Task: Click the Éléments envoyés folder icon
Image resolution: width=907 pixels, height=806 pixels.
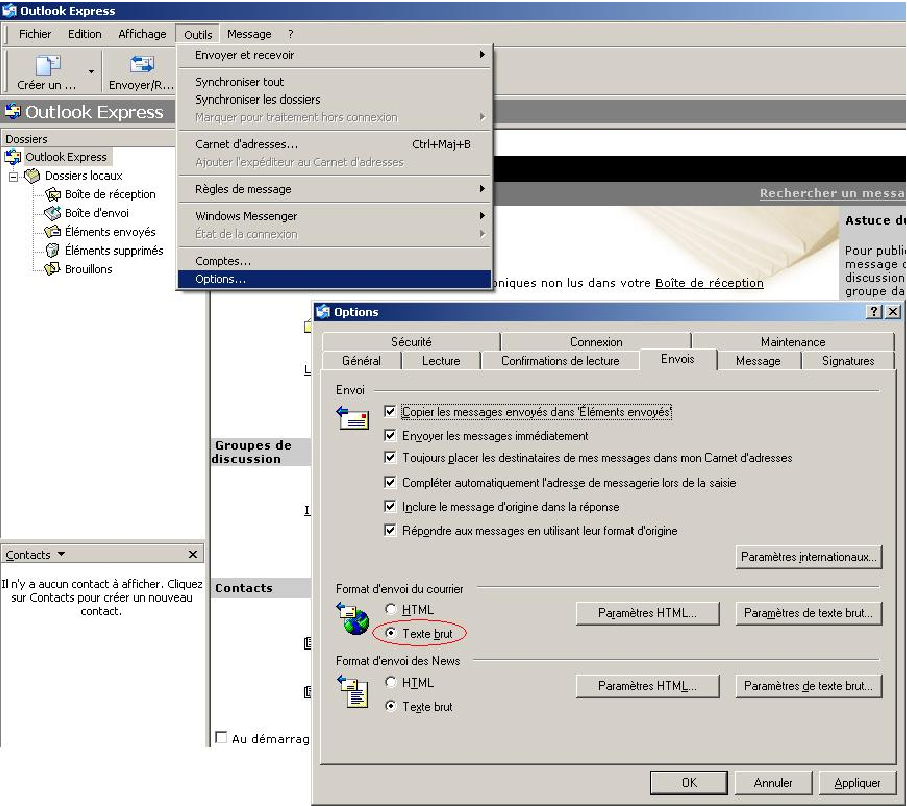Action: [x=53, y=231]
